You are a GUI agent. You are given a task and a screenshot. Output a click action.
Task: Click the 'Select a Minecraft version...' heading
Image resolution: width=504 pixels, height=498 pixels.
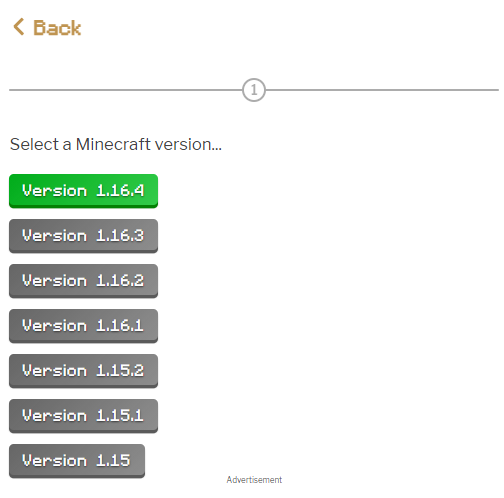point(116,144)
